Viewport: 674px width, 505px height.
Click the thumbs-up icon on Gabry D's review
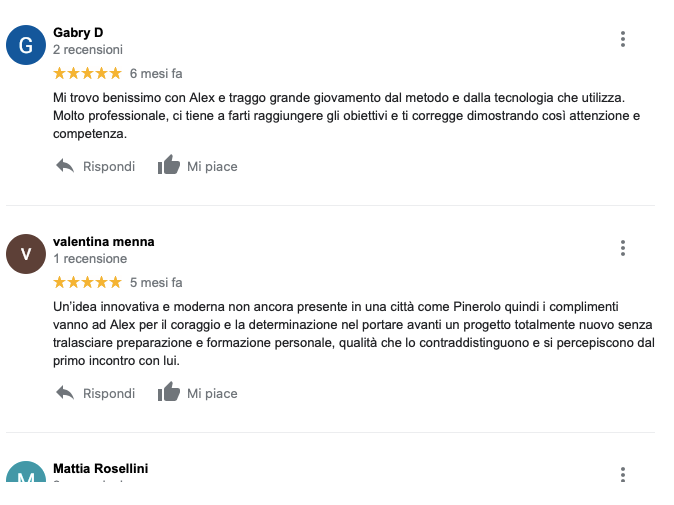pos(168,166)
